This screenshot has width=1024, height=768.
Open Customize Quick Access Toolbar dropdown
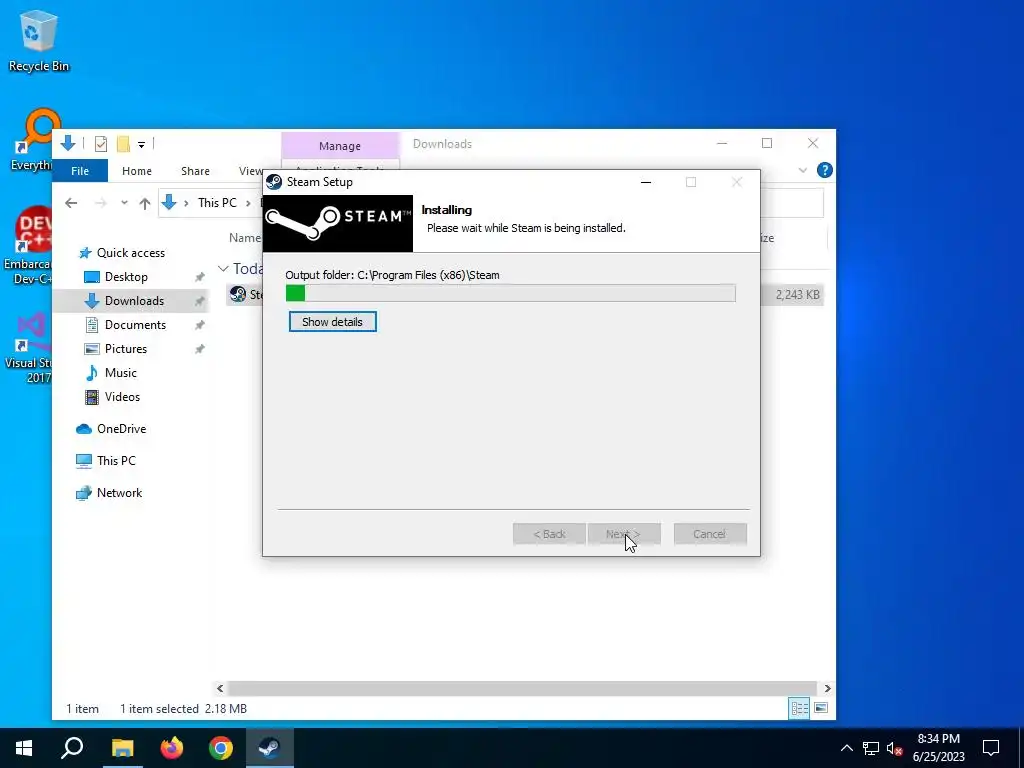[141, 144]
